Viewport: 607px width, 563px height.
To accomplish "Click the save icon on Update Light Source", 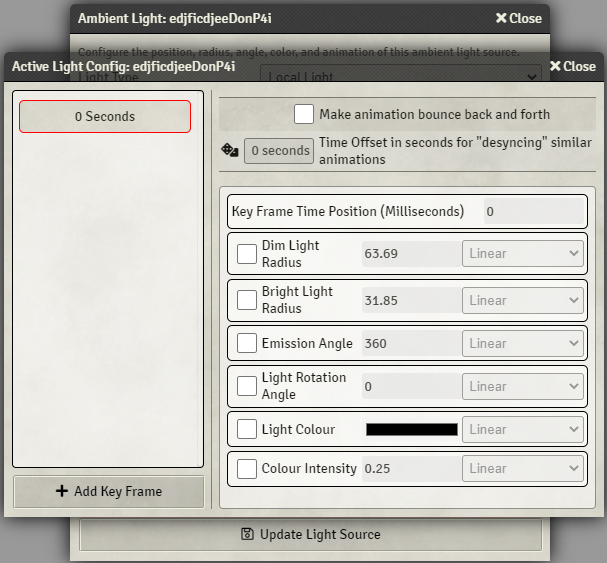I will click(x=247, y=534).
